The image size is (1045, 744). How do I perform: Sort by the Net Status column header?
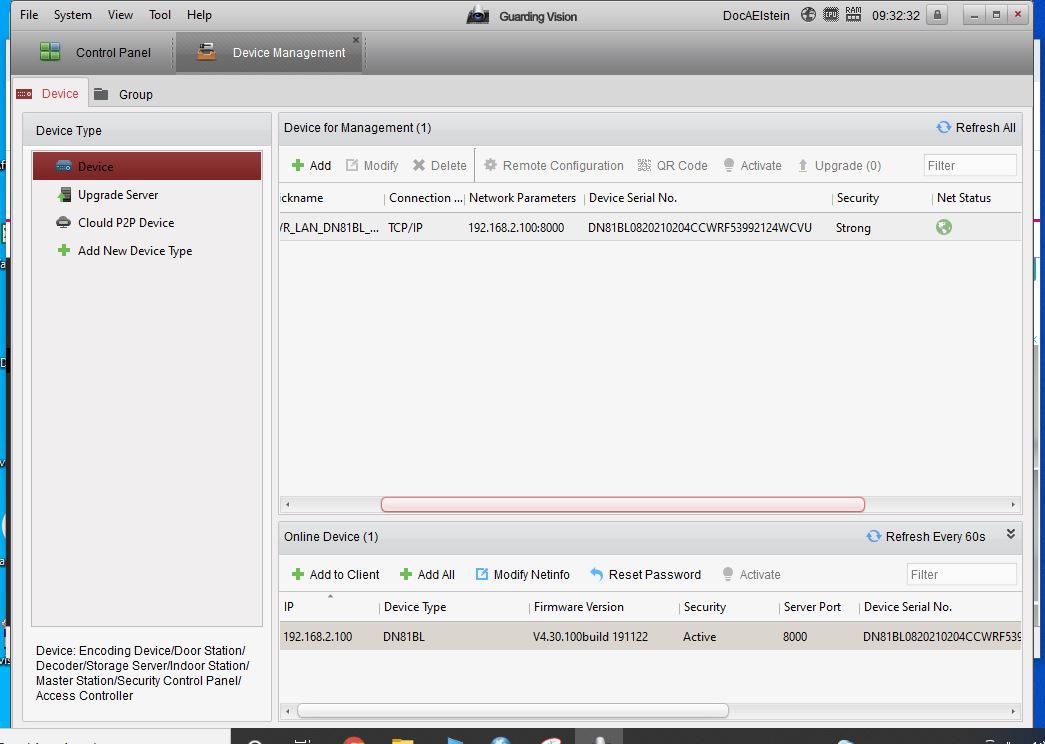click(x=964, y=198)
